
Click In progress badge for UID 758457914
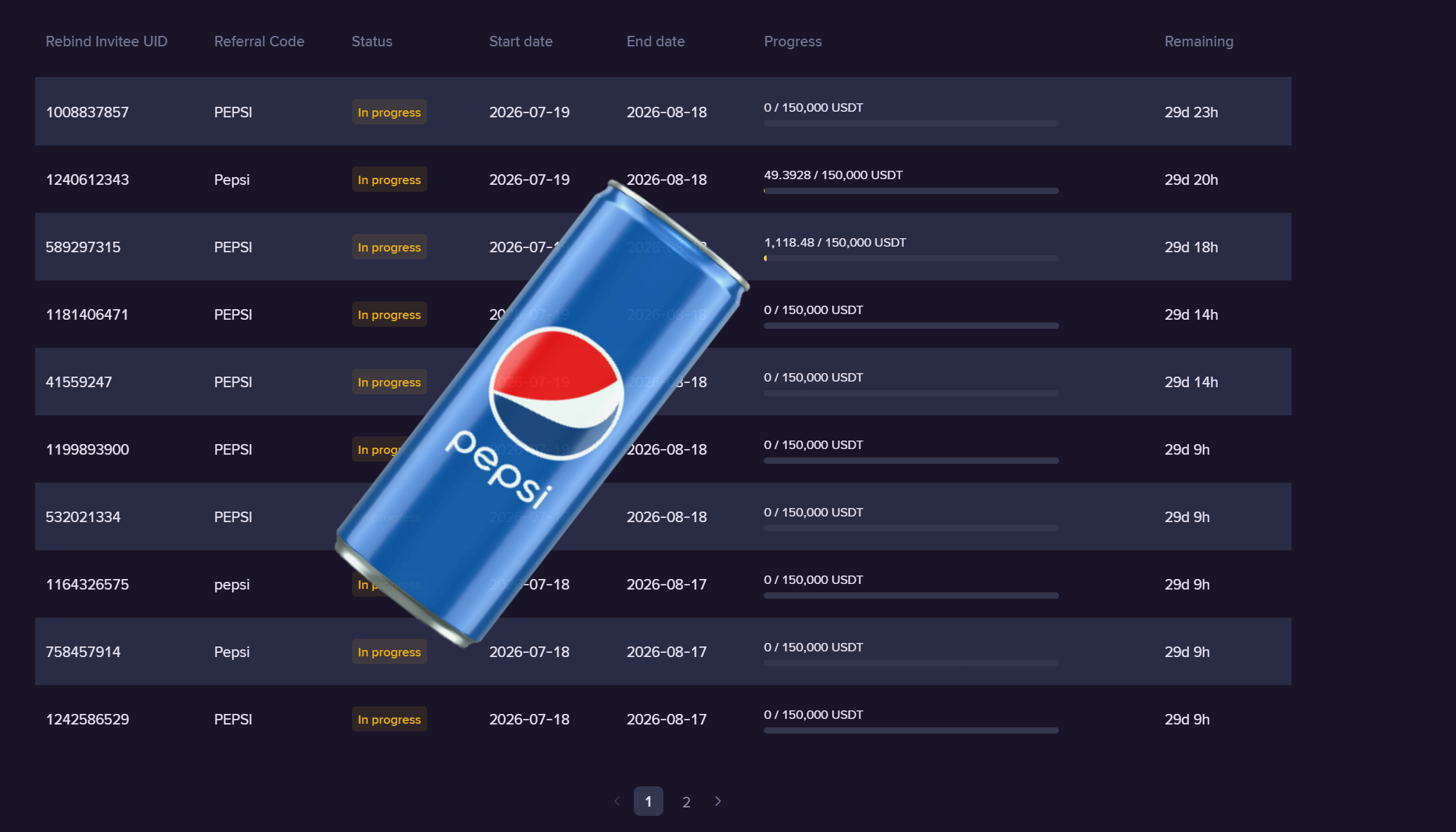pyautogui.click(x=389, y=651)
